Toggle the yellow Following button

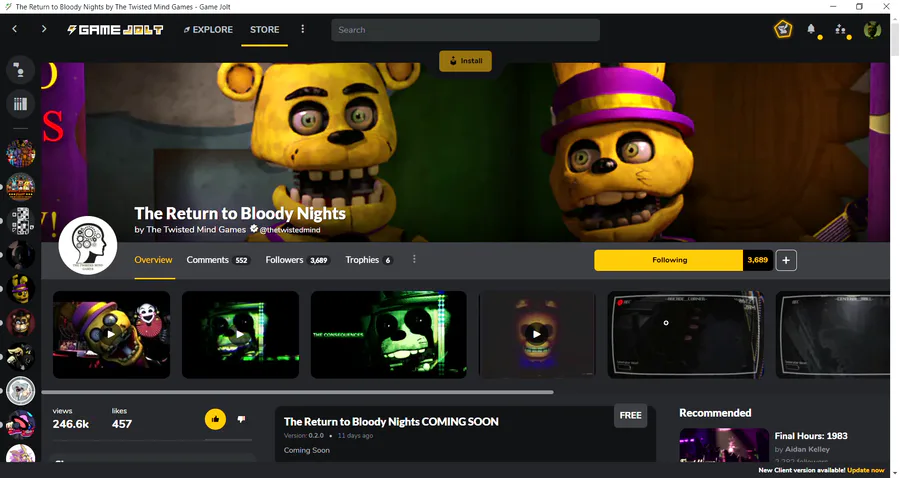tap(669, 260)
